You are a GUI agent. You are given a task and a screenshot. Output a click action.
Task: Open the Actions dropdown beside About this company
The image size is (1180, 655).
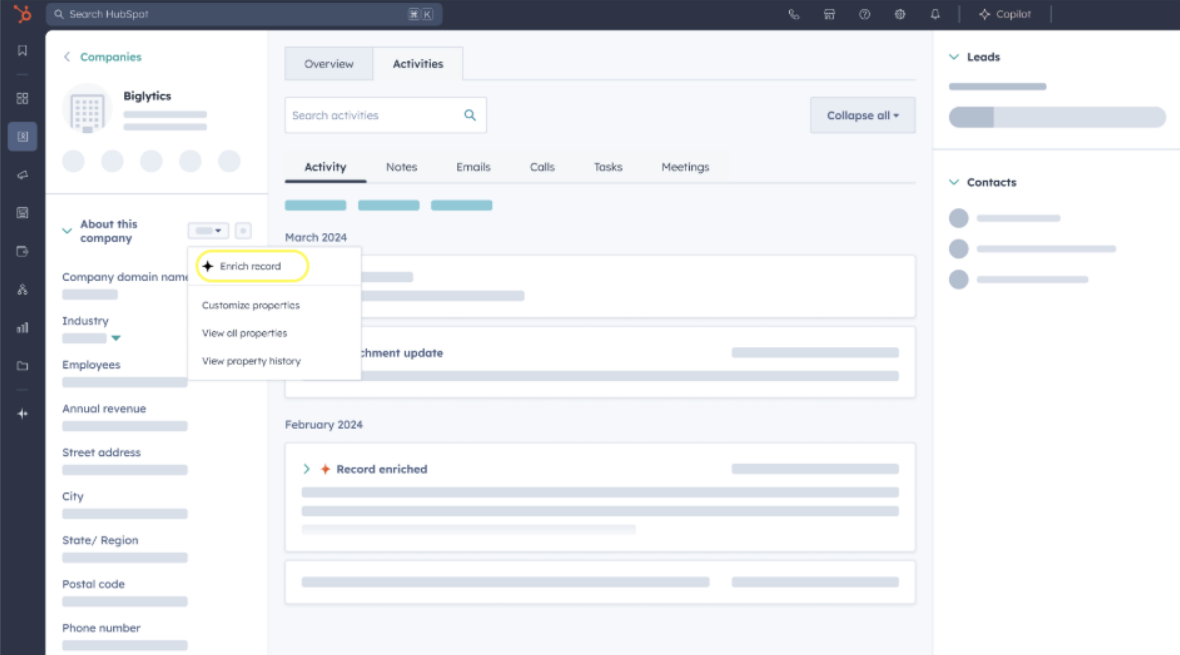click(x=208, y=230)
